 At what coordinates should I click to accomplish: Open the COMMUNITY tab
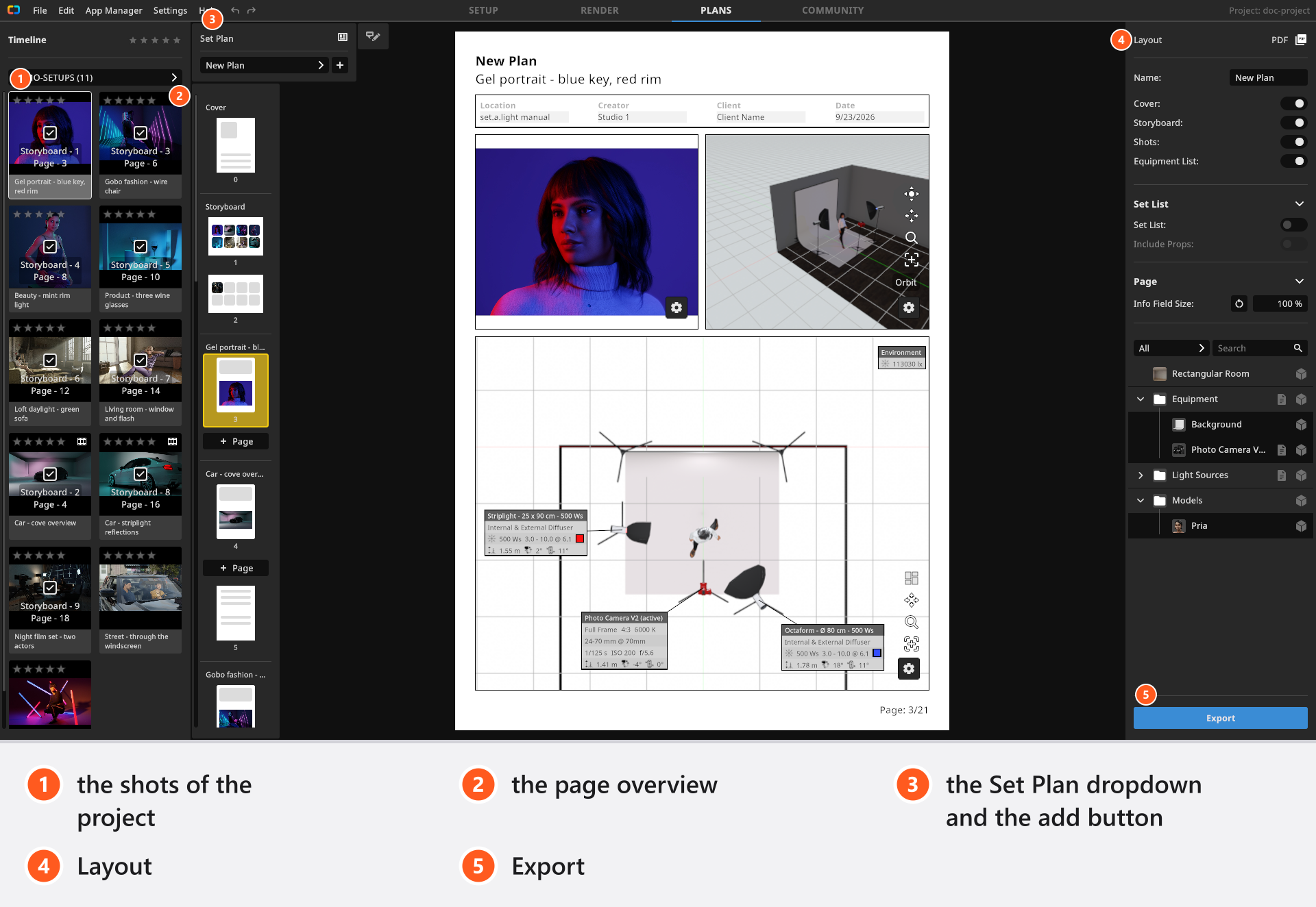[833, 10]
